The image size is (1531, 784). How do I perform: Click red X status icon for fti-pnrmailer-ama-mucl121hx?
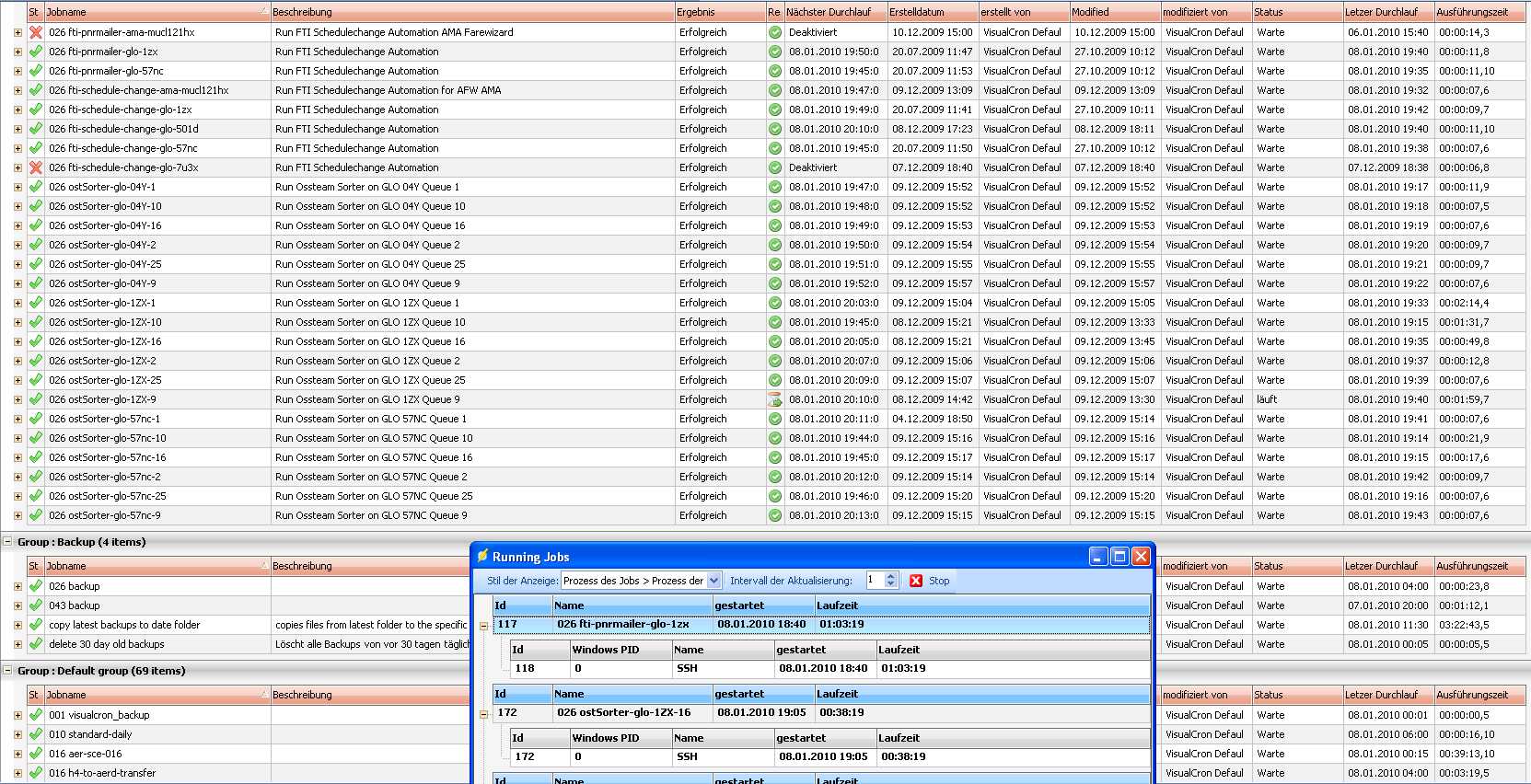(x=36, y=32)
